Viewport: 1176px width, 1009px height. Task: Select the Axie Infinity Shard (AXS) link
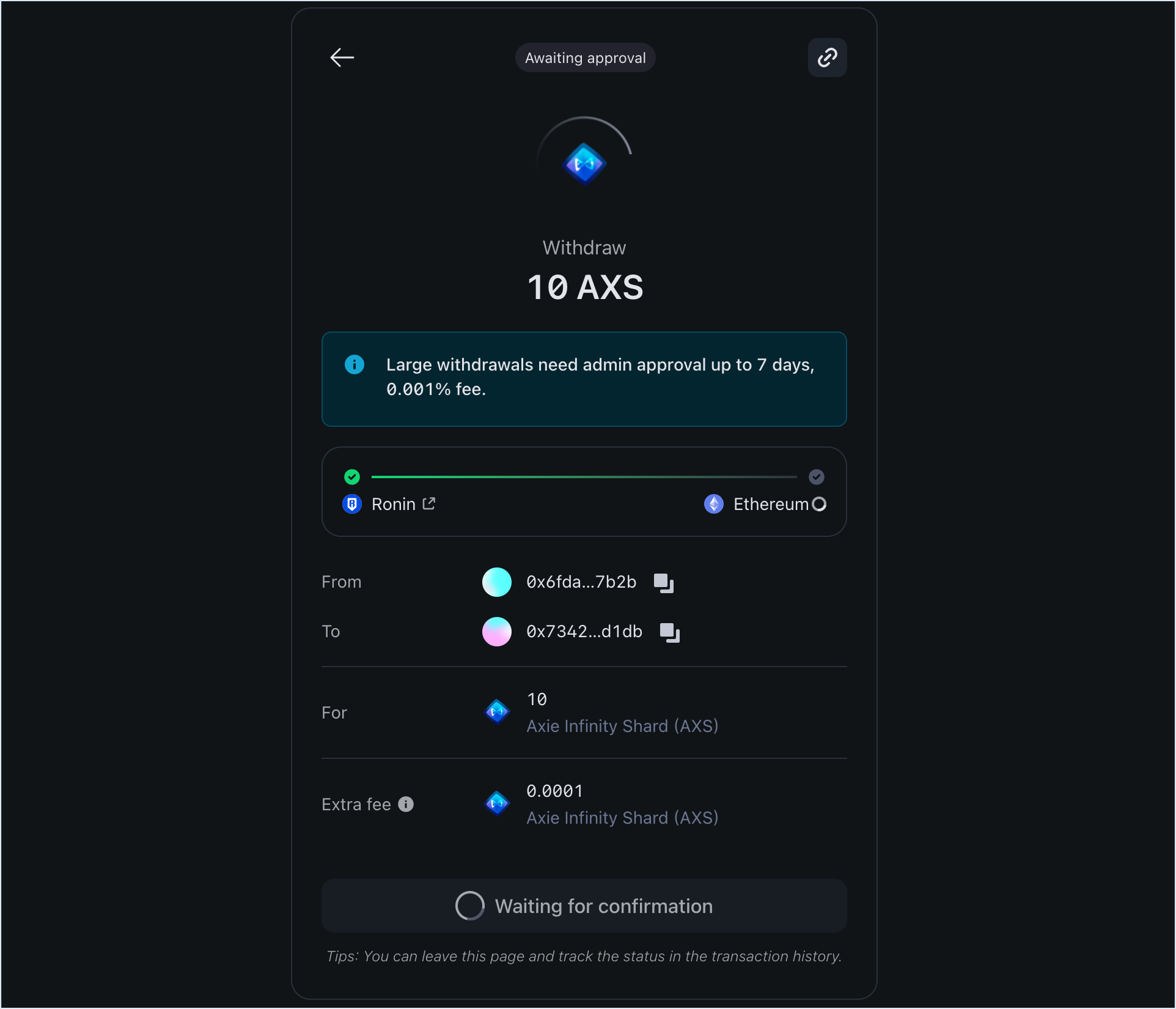622,726
